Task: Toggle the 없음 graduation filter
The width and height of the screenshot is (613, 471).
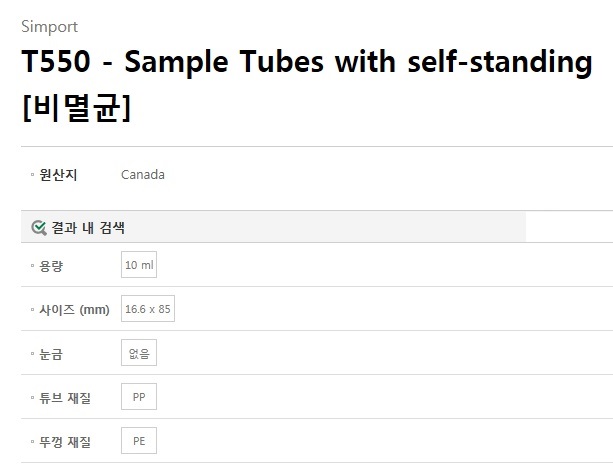Action: 139,353
